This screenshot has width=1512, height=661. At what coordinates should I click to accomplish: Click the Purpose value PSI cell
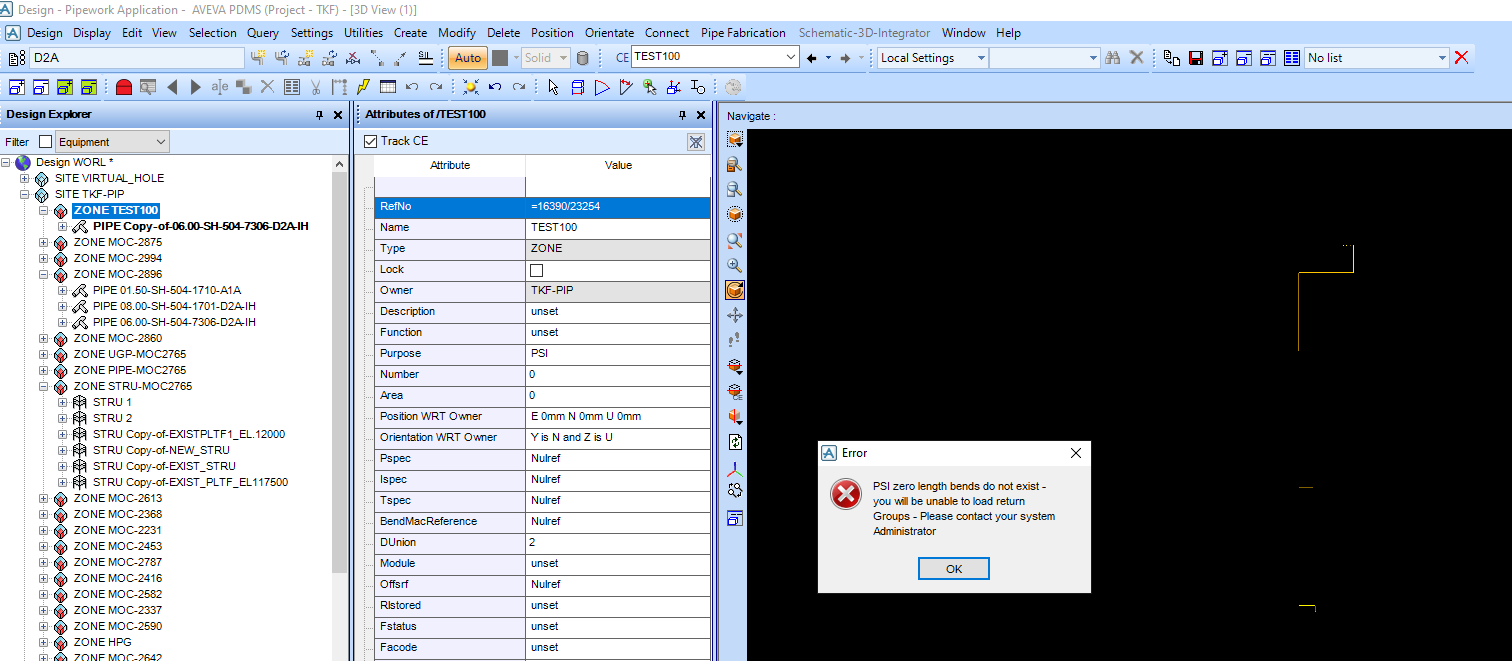[x=618, y=353]
